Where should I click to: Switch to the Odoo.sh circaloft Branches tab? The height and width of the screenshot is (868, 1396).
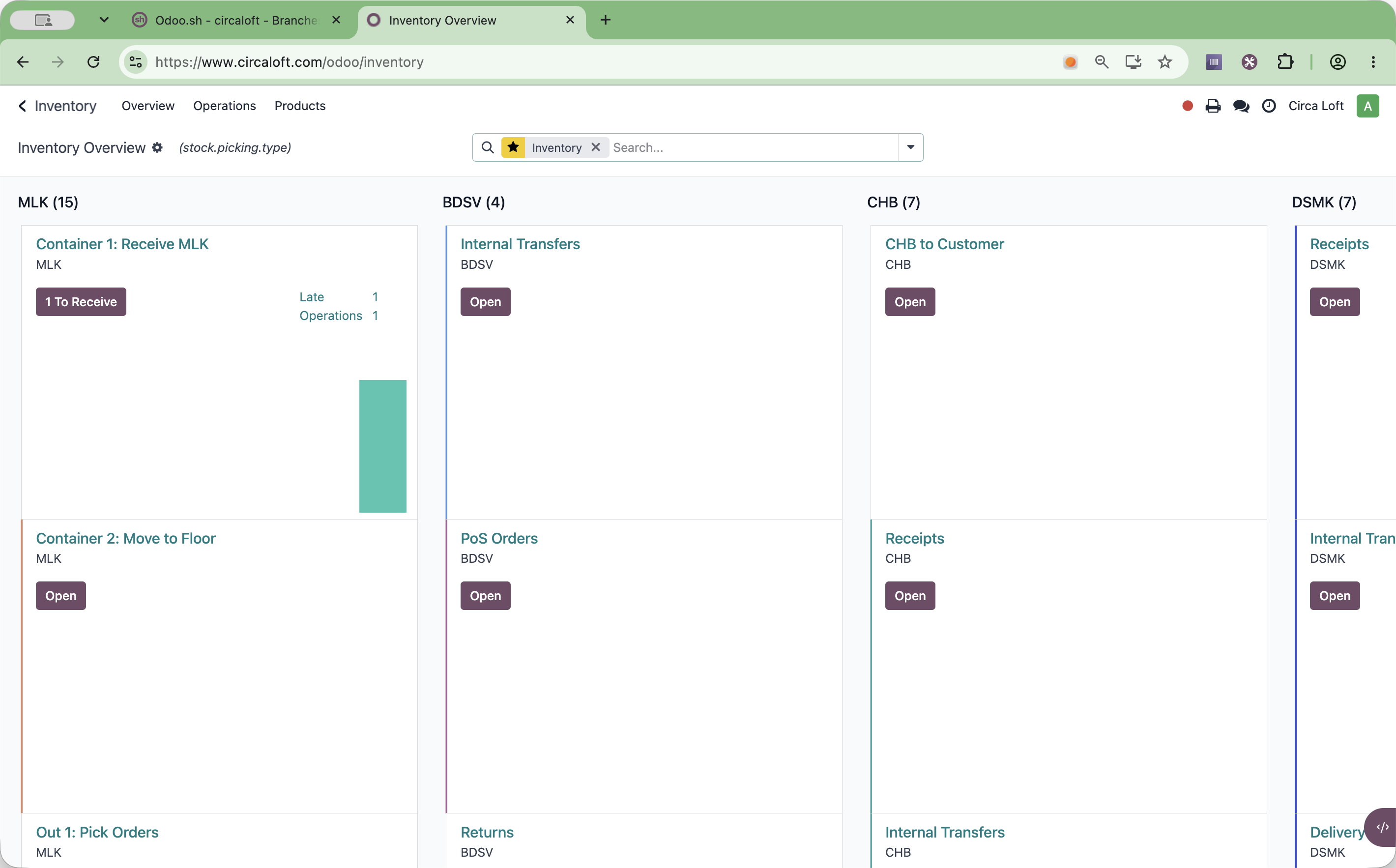[236, 20]
